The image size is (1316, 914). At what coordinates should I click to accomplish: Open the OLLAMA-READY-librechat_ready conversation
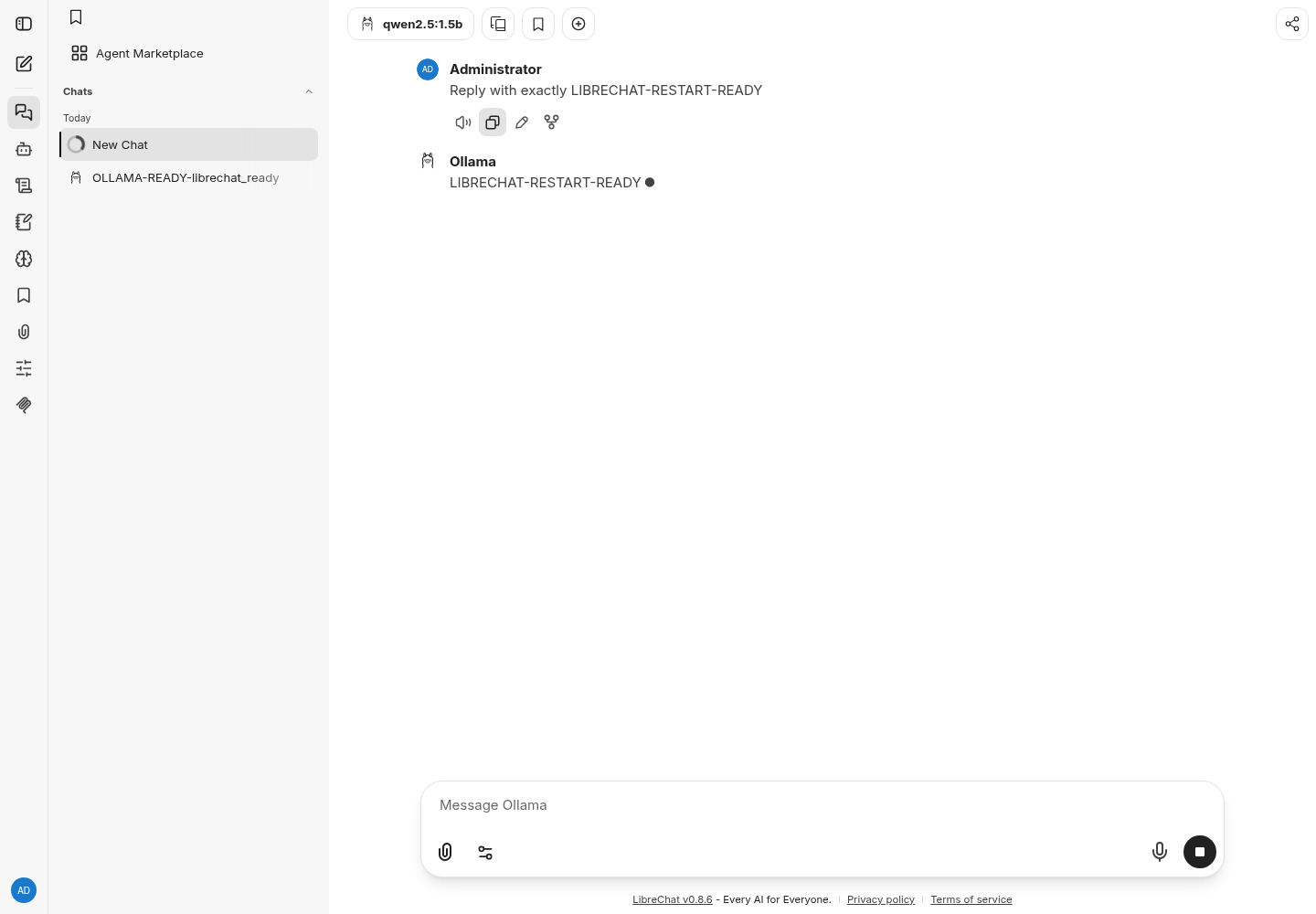point(189,177)
